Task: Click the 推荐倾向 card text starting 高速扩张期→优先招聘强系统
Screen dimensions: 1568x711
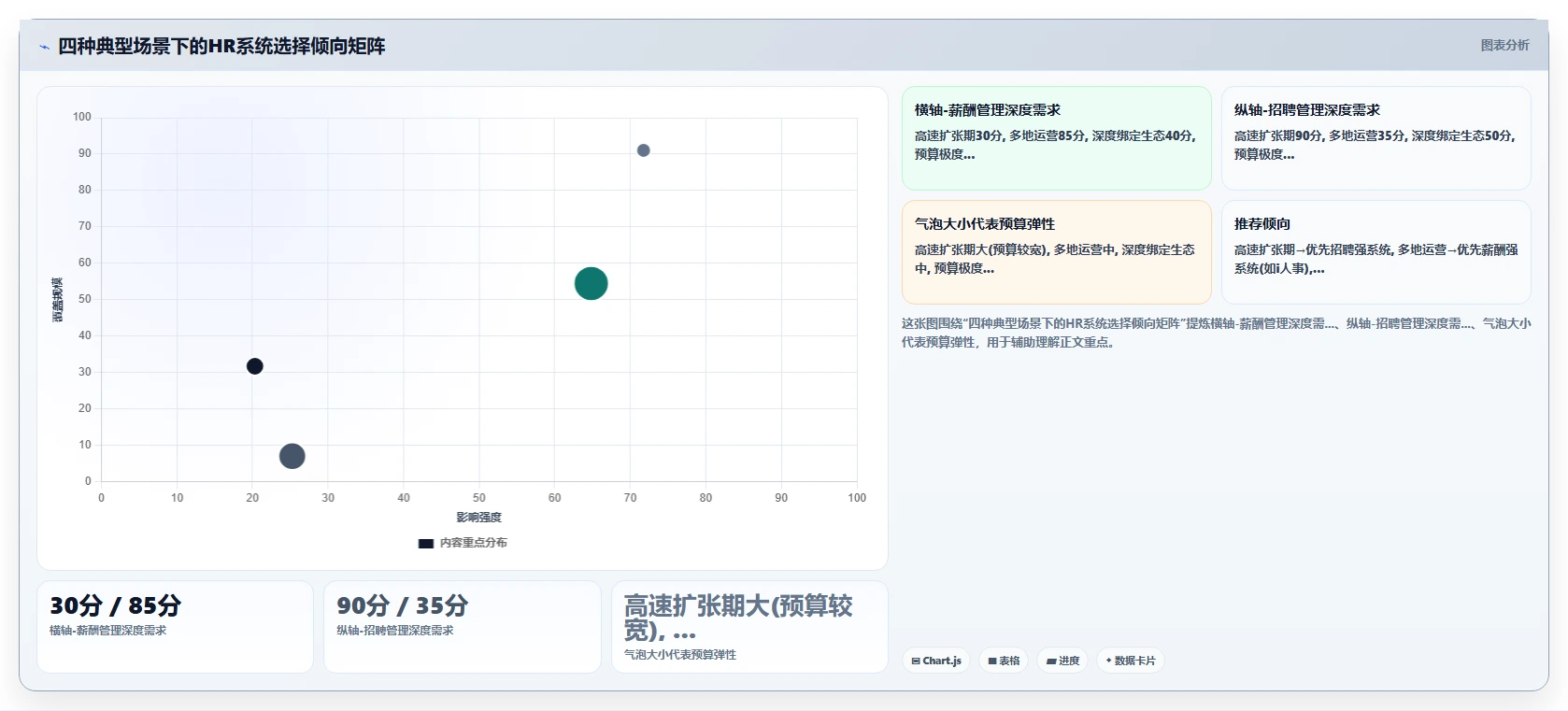Action: click(1376, 259)
